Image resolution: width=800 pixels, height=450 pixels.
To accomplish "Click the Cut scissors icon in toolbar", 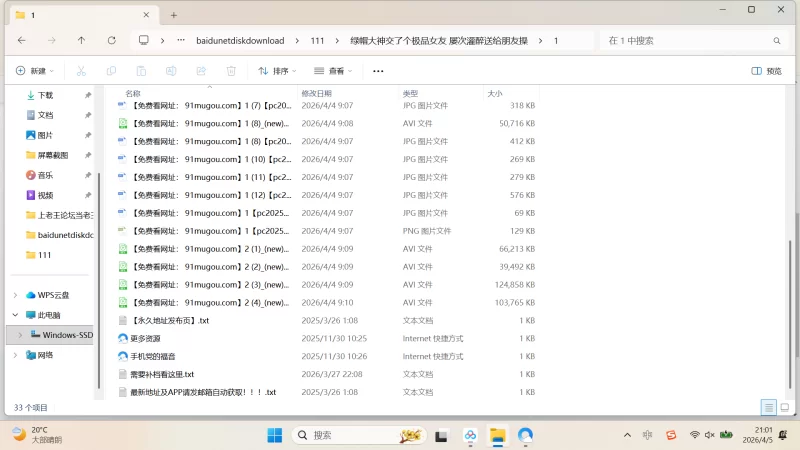I will pos(82,71).
